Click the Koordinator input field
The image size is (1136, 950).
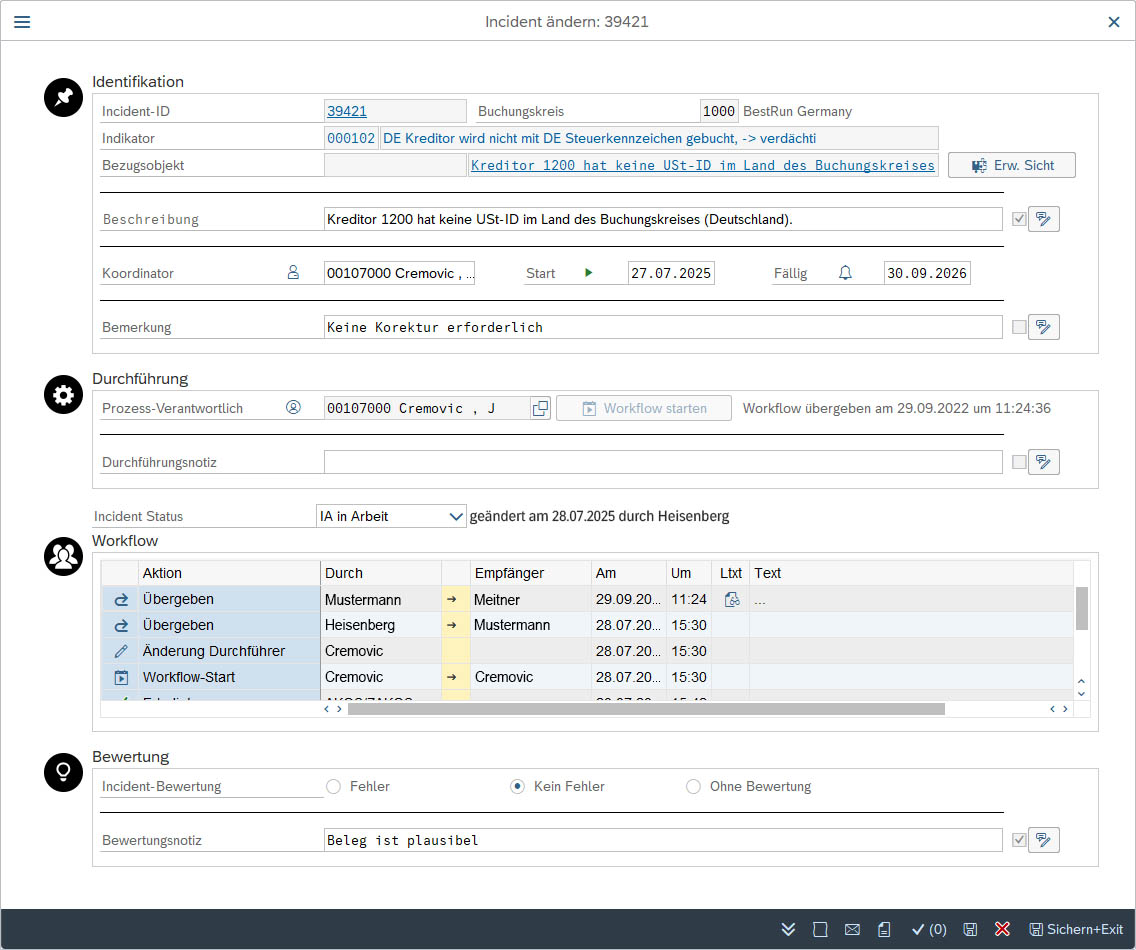coord(399,272)
